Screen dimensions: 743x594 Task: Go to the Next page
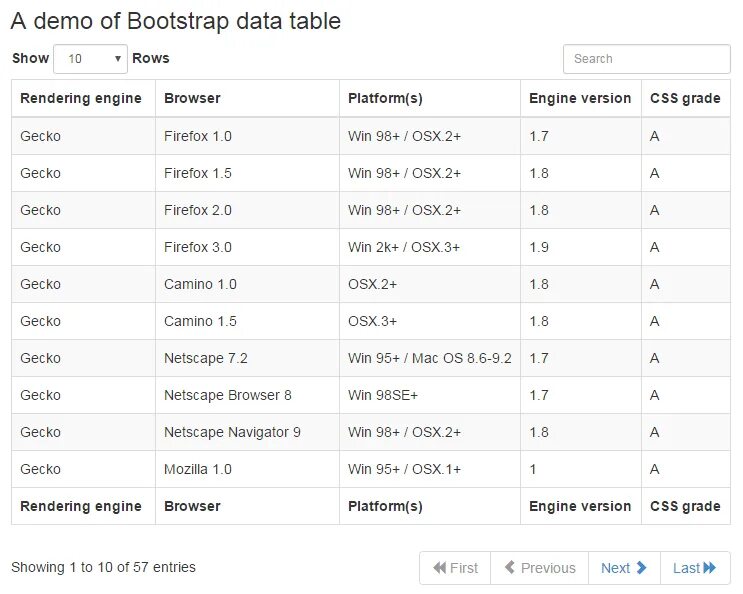(x=624, y=567)
